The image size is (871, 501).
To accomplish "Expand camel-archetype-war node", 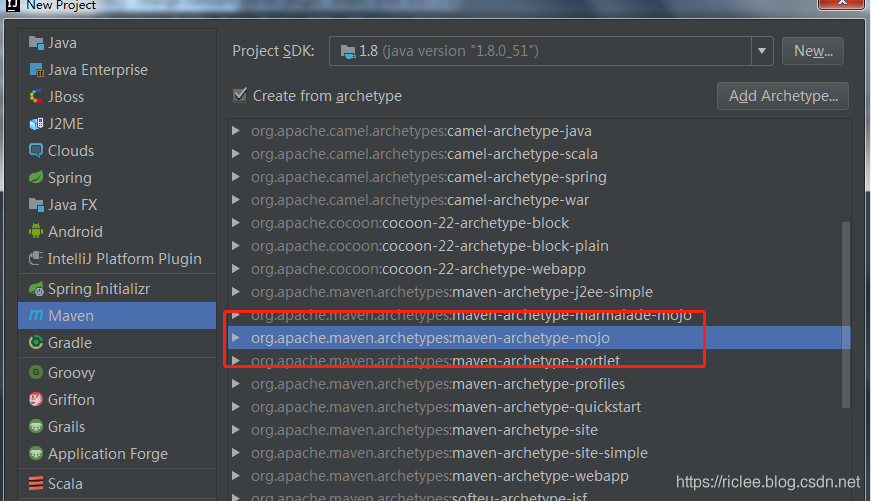I will (x=236, y=200).
